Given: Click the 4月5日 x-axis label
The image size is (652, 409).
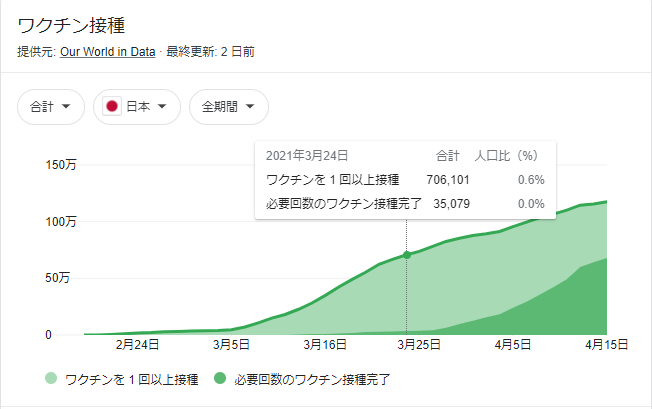Looking at the screenshot, I should [x=513, y=345].
